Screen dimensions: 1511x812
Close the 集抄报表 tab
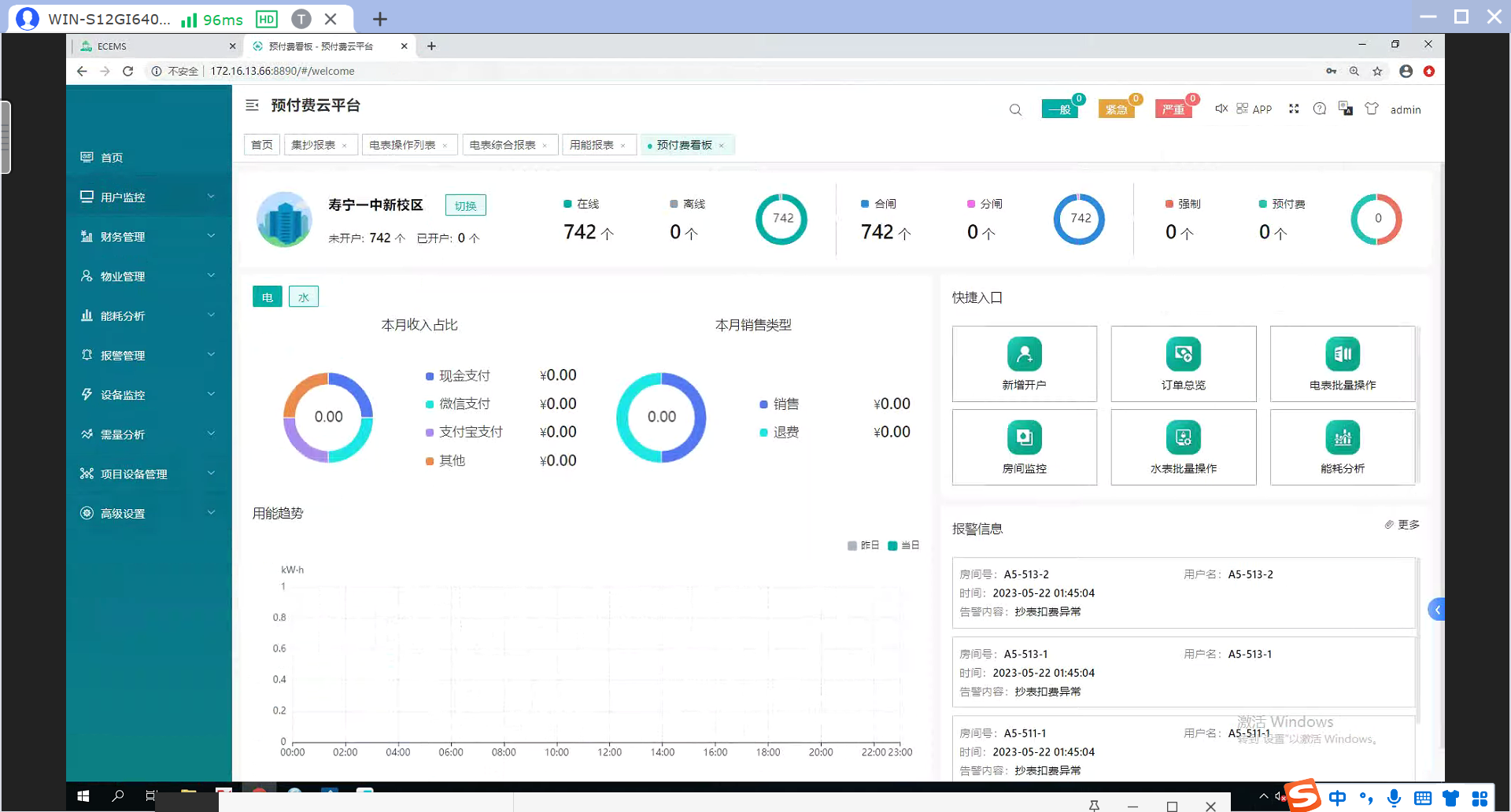344,146
